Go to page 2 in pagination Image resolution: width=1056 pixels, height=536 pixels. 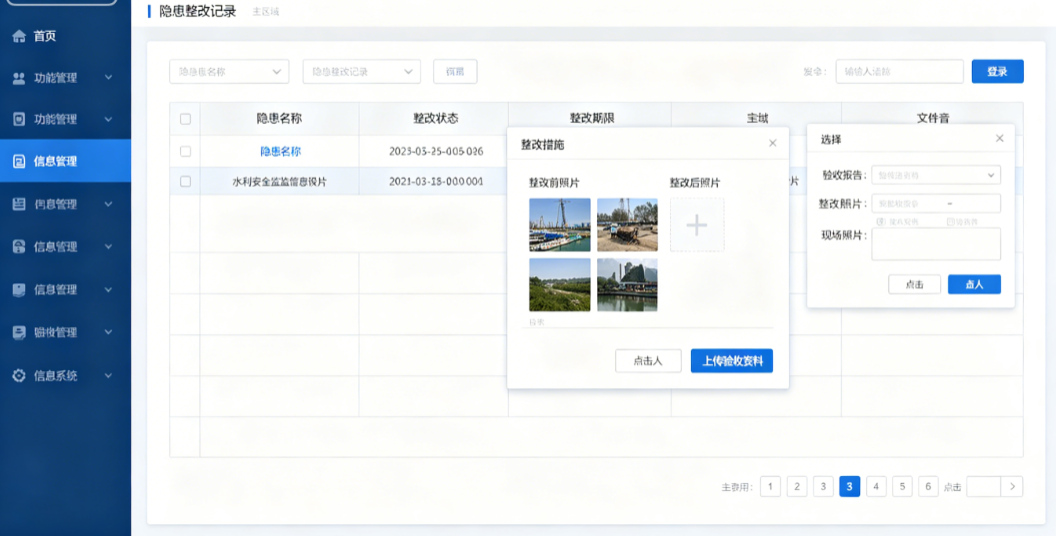coord(797,486)
